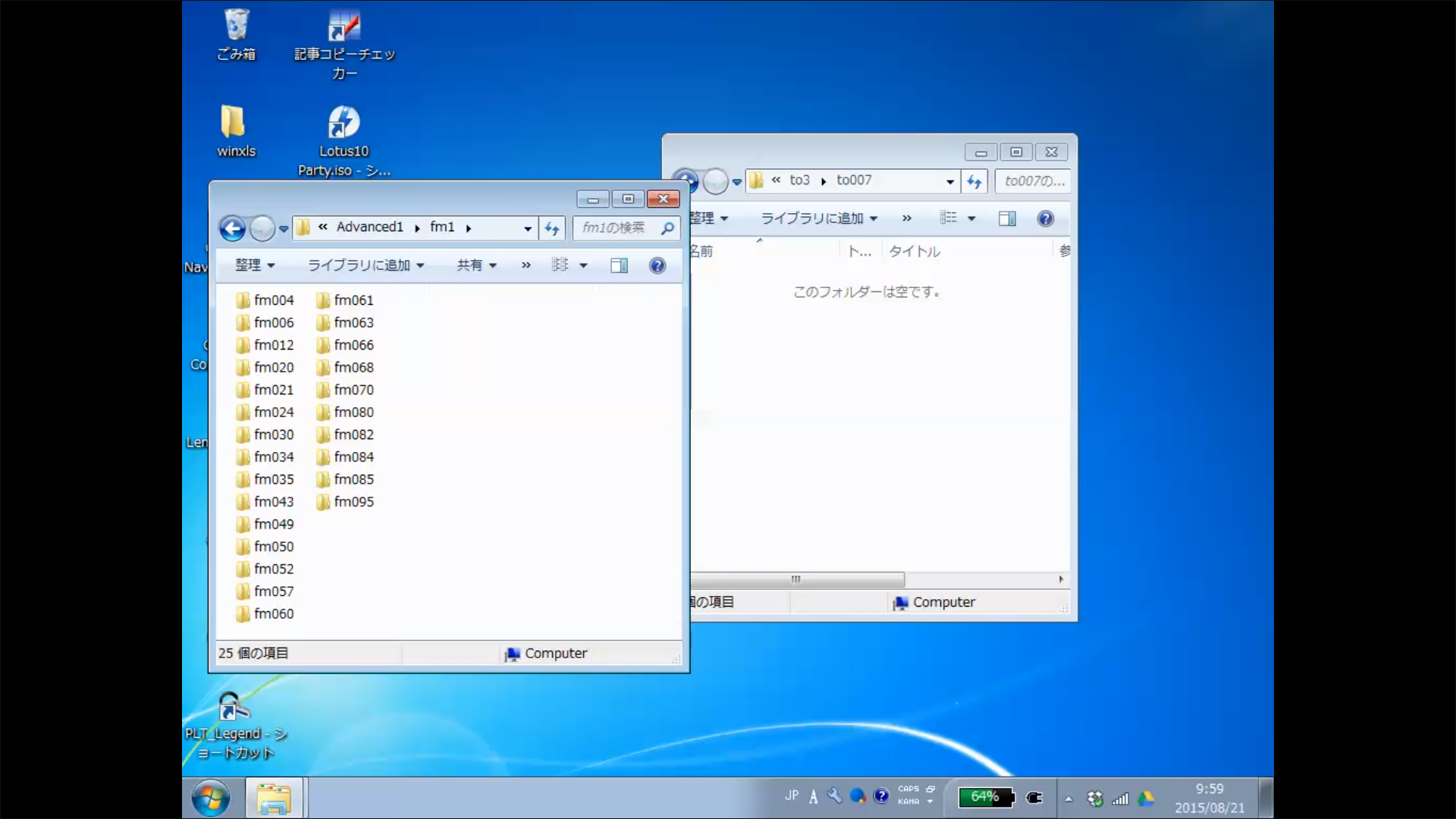Click タイトル column header
Image resolution: width=1456 pixels, height=819 pixels.
(915, 252)
